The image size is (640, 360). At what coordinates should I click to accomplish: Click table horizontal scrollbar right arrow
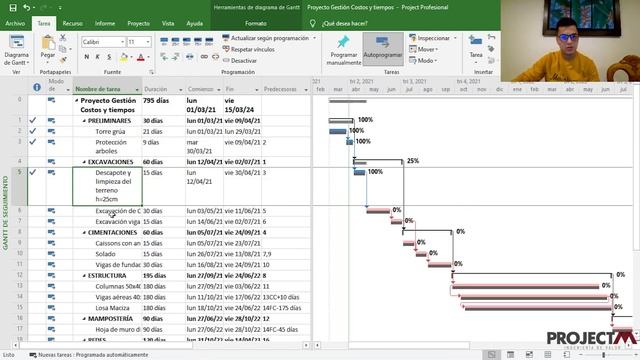pyautogui.click(x=306, y=345)
